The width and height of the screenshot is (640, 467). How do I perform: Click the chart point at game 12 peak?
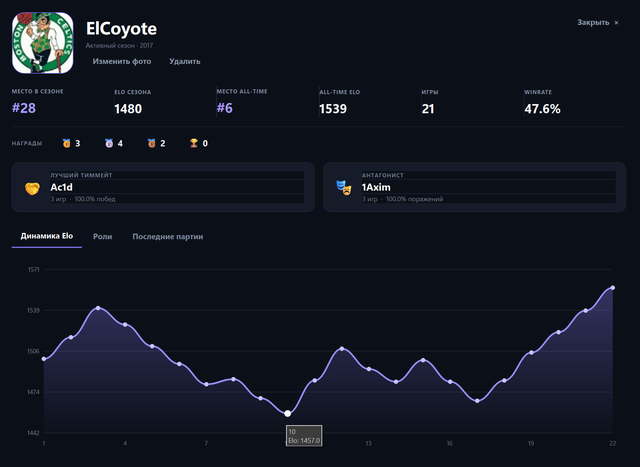tap(342, 349)
